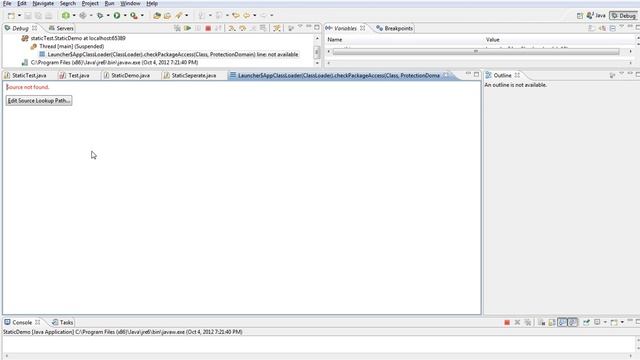Switch to the Servers tab
This screenshot has width=640, height=360.
point(61,28)
